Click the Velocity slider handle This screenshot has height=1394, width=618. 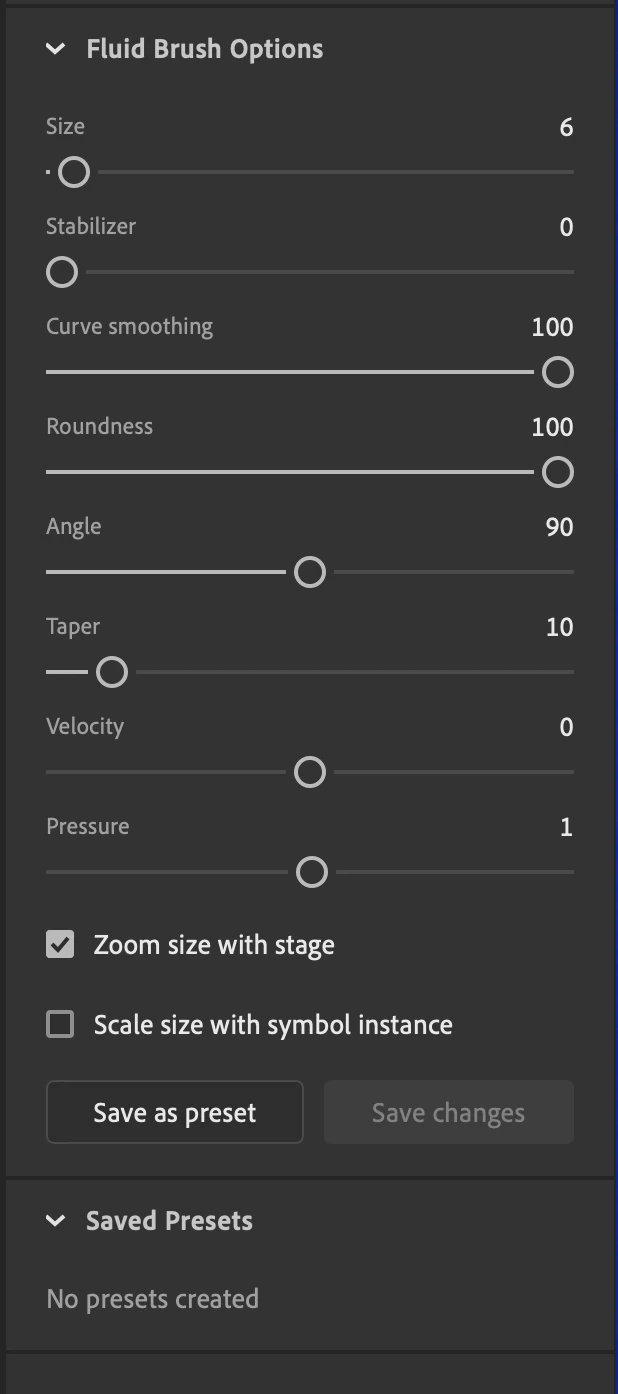310,772
